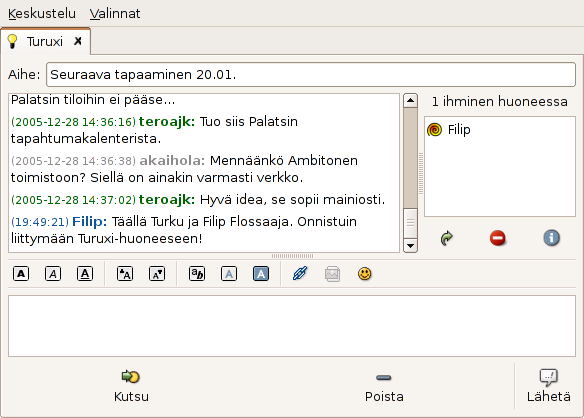Increase font size with larger-text icon
Screen dimensions: 584x418
tap(125, 274)
